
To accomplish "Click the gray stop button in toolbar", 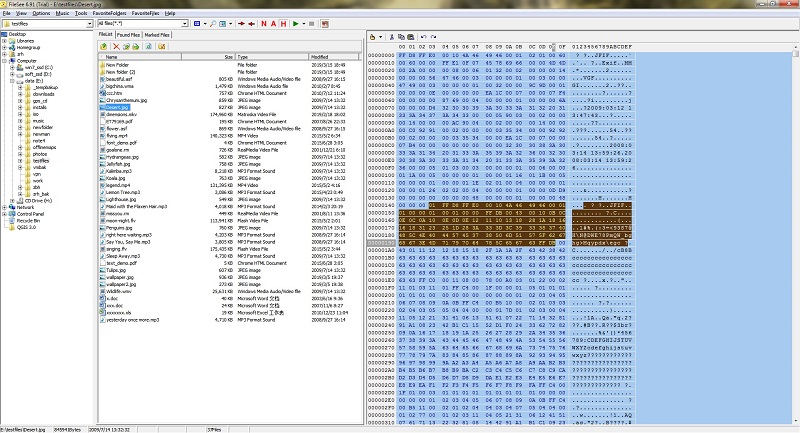I will (311, 24).
